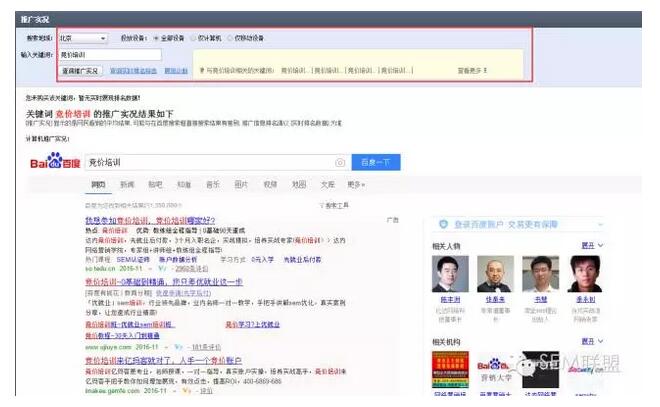Open third related person photo
The width and height of the screenshot is (660, 407).
540,274
